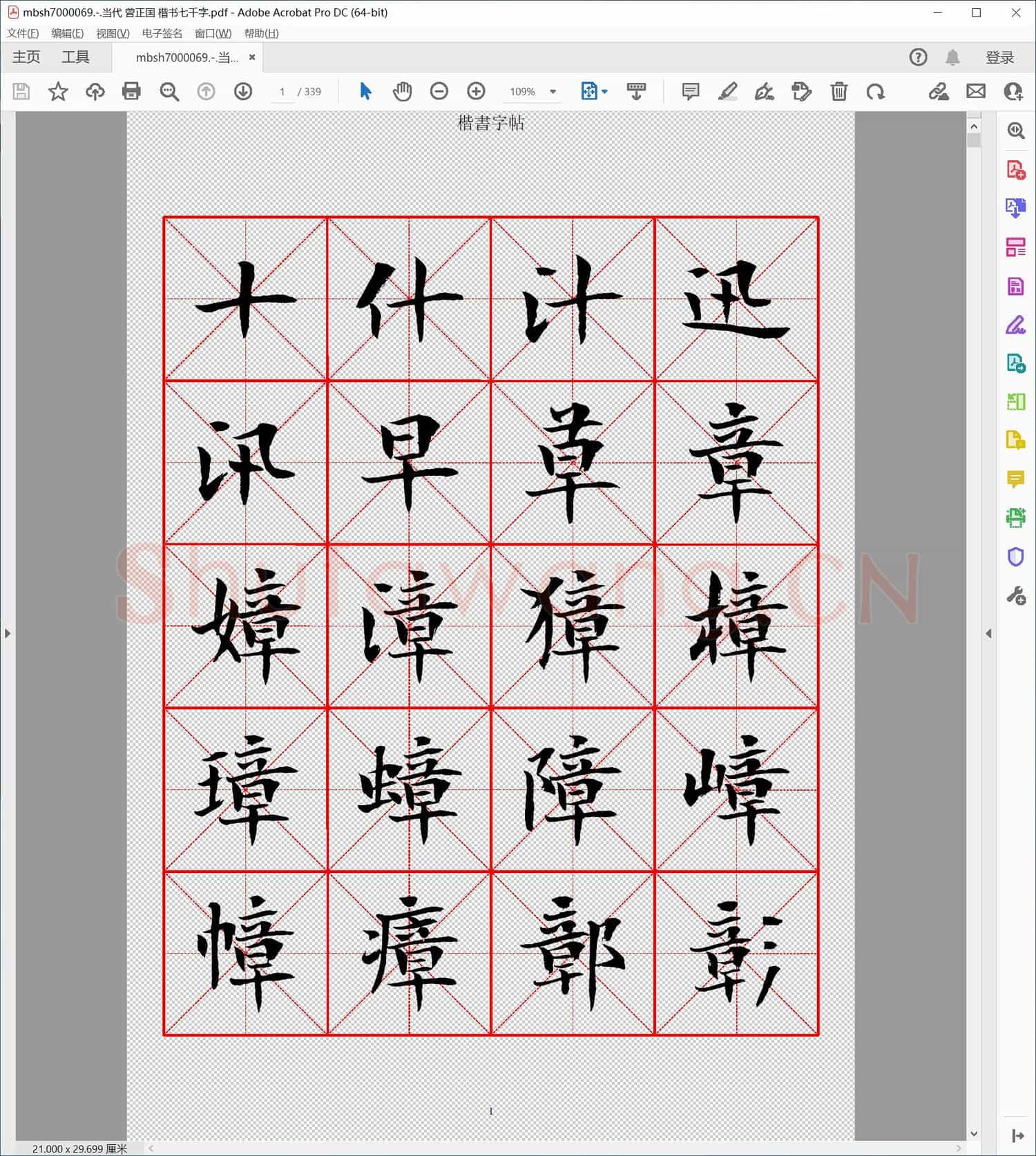
Task: Open 编辑(E) menu
Action: 68,33
